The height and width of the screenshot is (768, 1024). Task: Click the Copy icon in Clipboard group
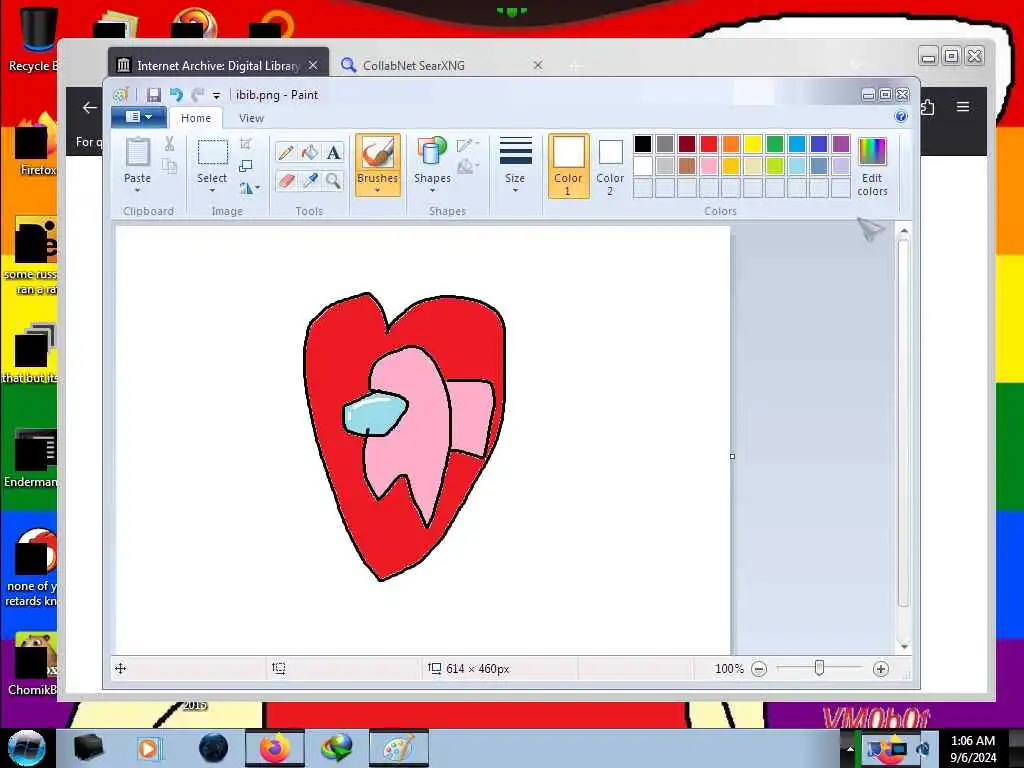tap(169, 166)
